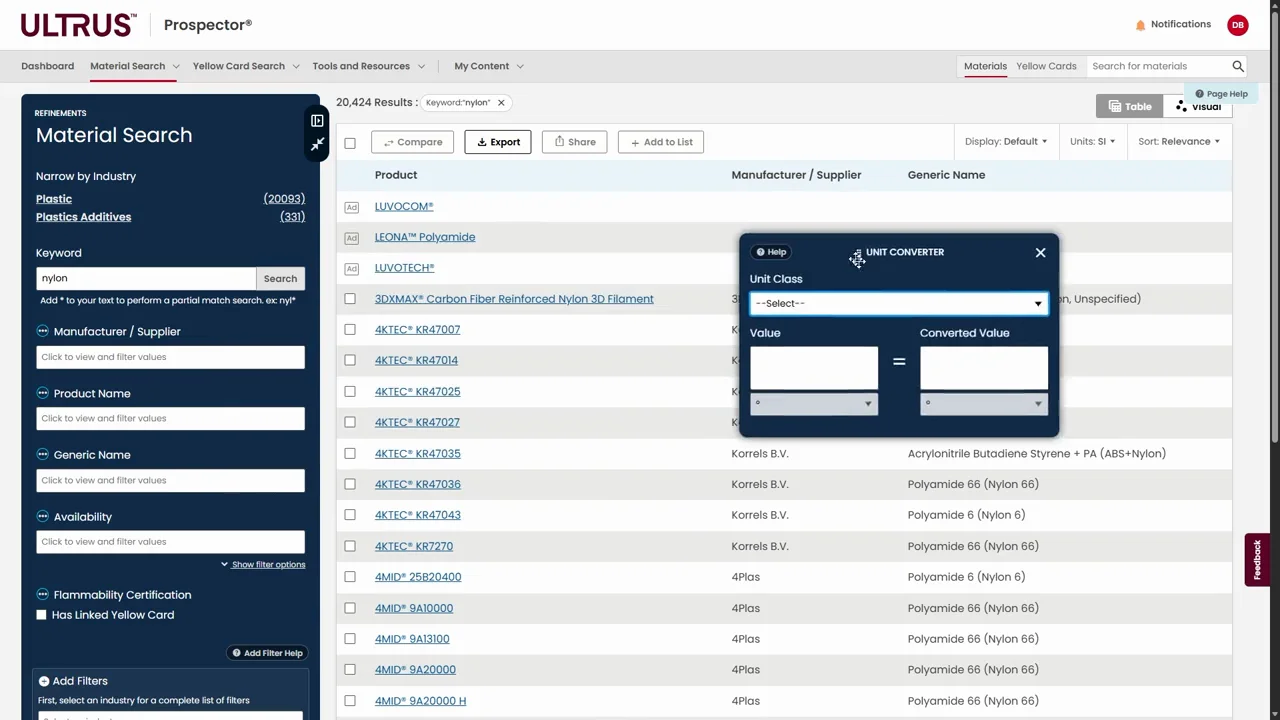
Task: Focus the Search for materials field
Action: [x=1158, y=66]
